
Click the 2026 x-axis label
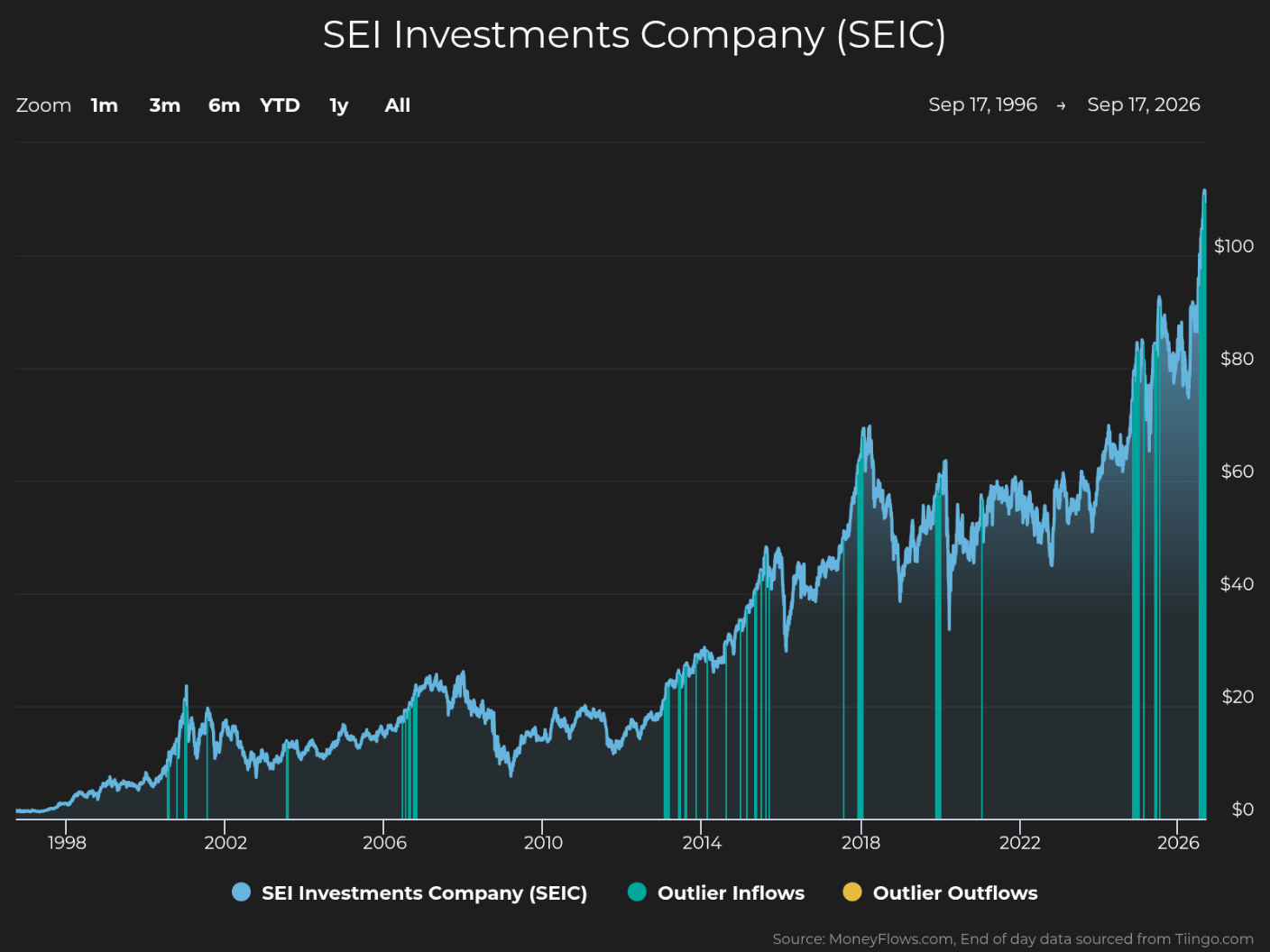pos(1178,843)
